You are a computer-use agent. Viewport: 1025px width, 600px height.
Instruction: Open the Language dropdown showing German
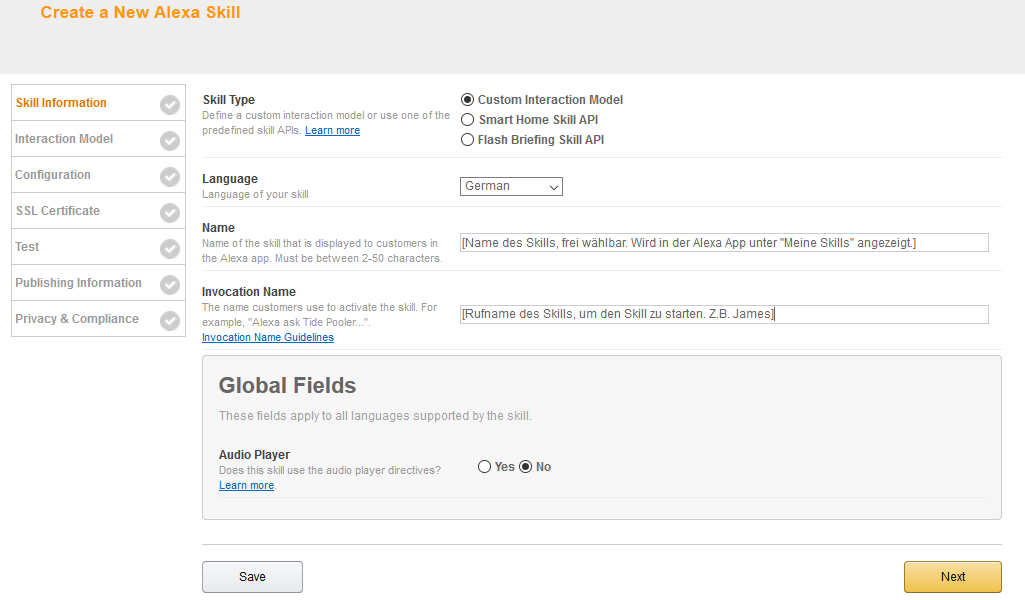click(x=511, y=186)
